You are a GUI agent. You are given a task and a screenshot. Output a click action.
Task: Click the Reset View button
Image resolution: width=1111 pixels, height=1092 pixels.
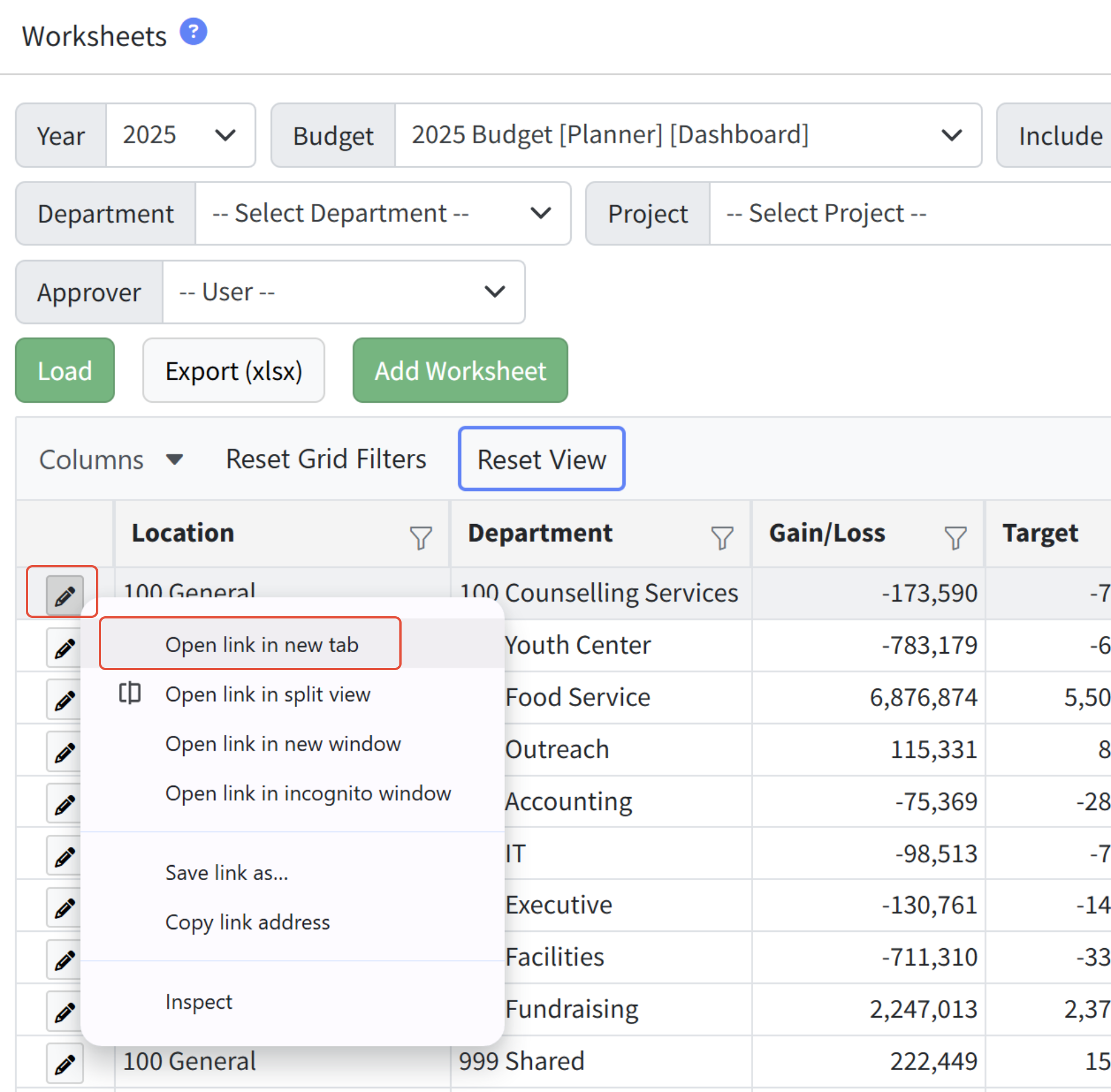click(541, 459)
